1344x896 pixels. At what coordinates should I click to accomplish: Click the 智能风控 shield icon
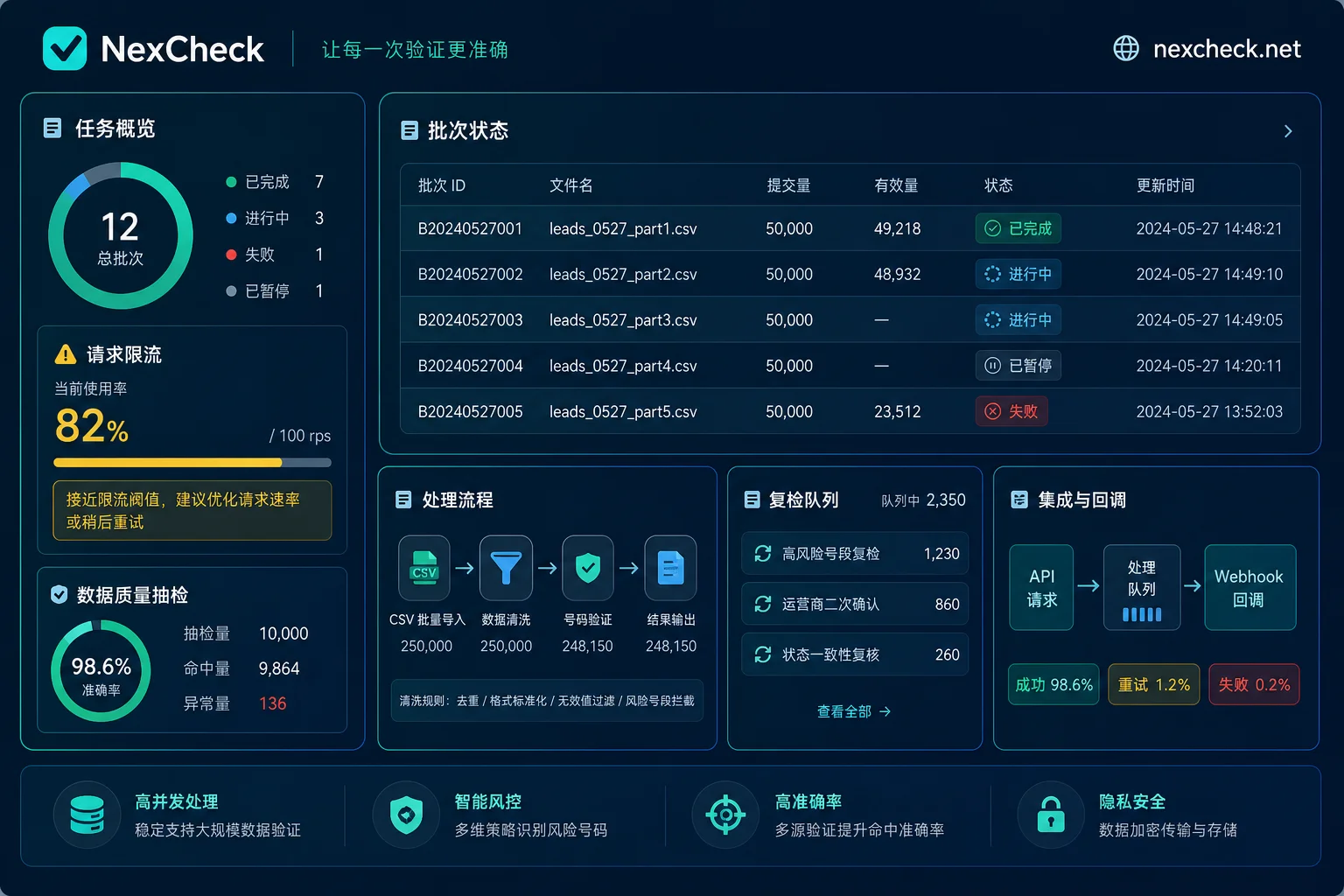406,815
